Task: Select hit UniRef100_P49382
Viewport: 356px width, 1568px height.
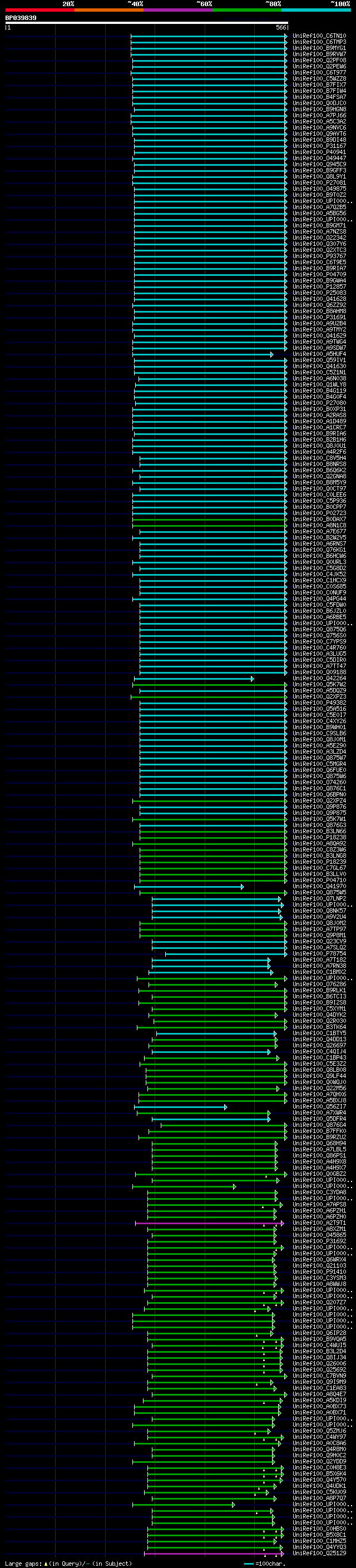Action: [x=319, y=703]
